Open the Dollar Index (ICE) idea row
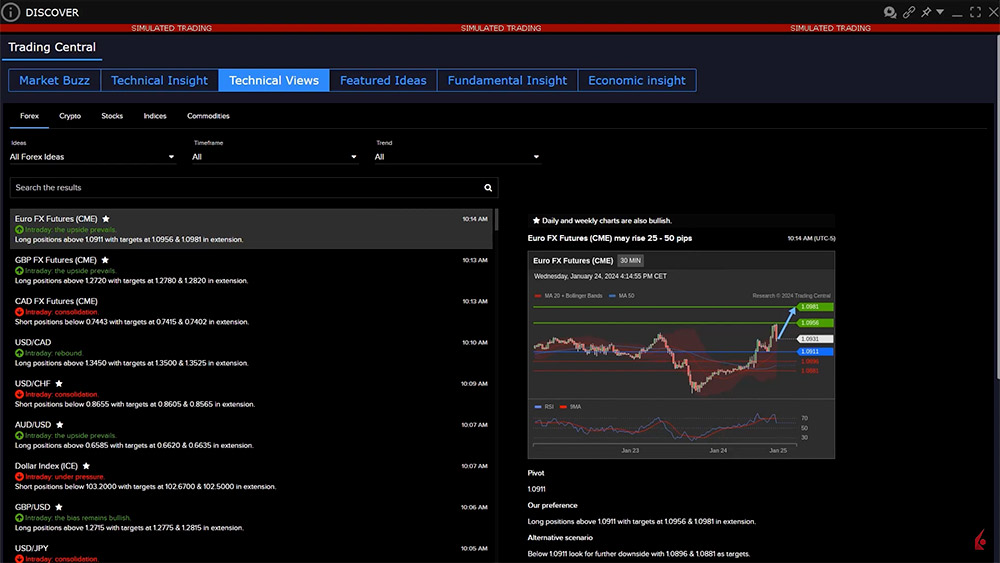The width and height of the screenshot is (1000, 563). coord(251,476)
